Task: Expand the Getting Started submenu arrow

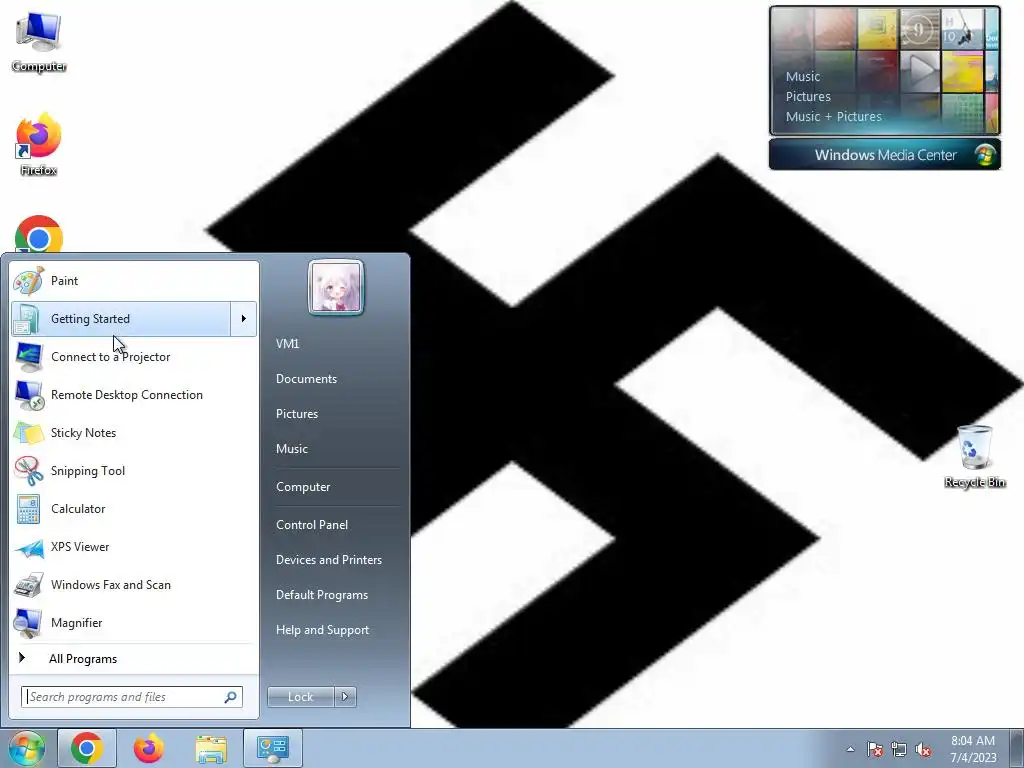Action: (x=244, y=319)
